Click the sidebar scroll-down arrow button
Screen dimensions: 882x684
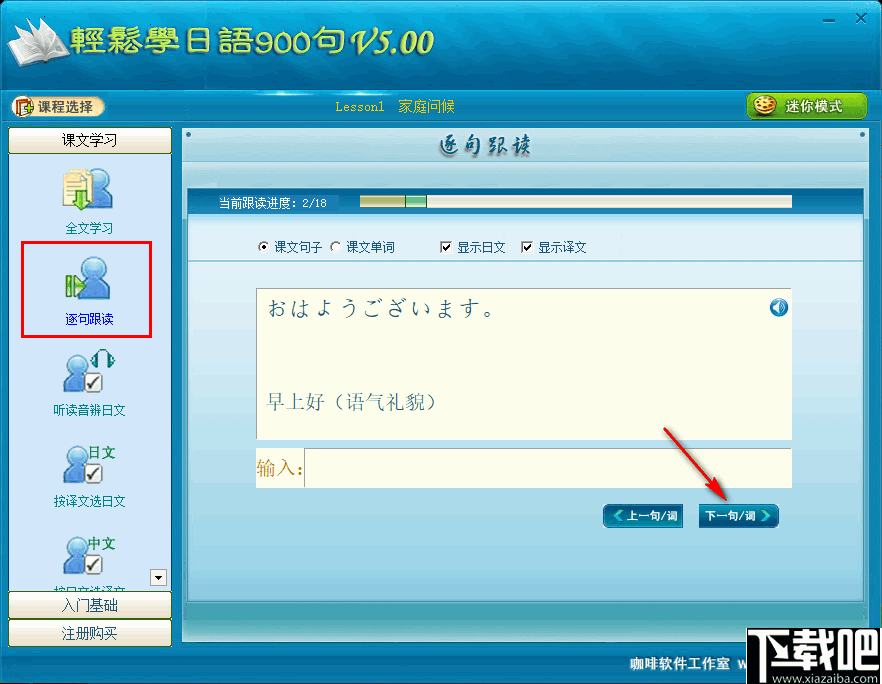(x=158, y=577)
